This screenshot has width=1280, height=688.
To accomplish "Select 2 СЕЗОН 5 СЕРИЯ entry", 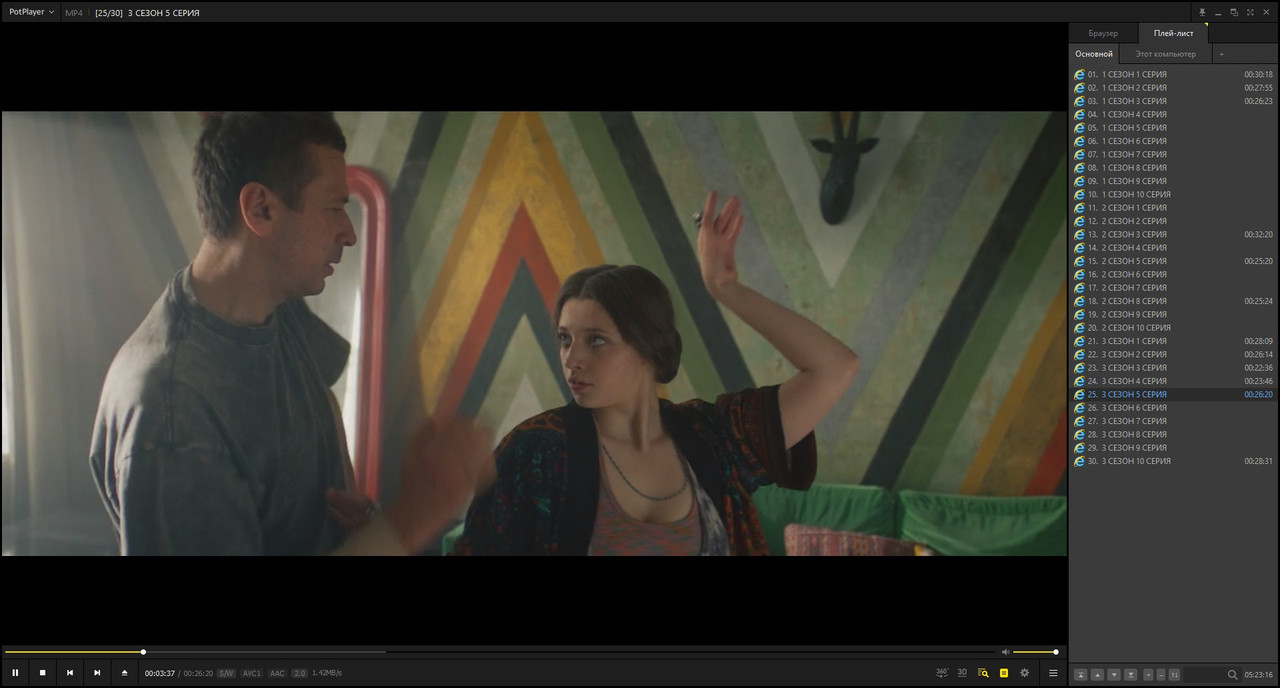I will click(1173, 261).
